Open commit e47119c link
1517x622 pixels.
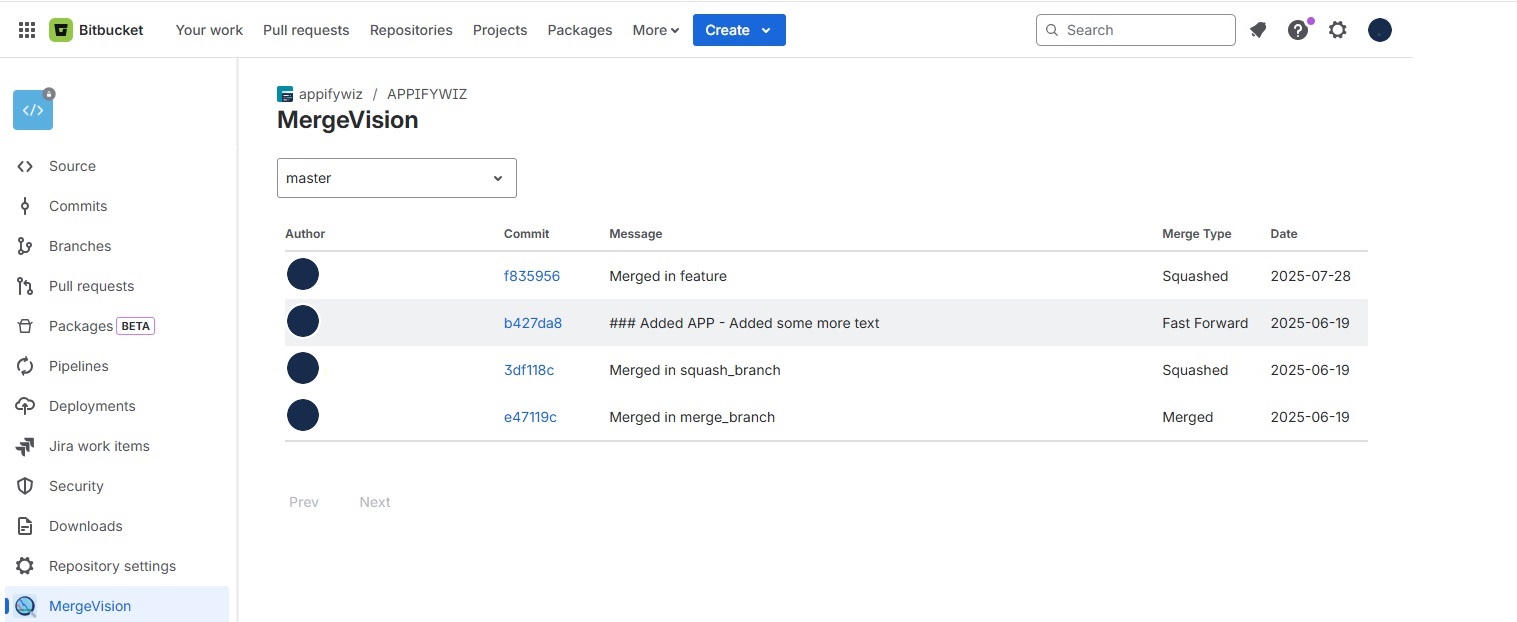(x=530, y=417)
